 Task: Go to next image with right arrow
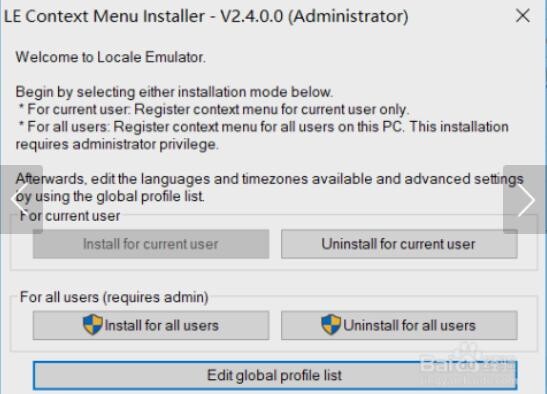525,200
